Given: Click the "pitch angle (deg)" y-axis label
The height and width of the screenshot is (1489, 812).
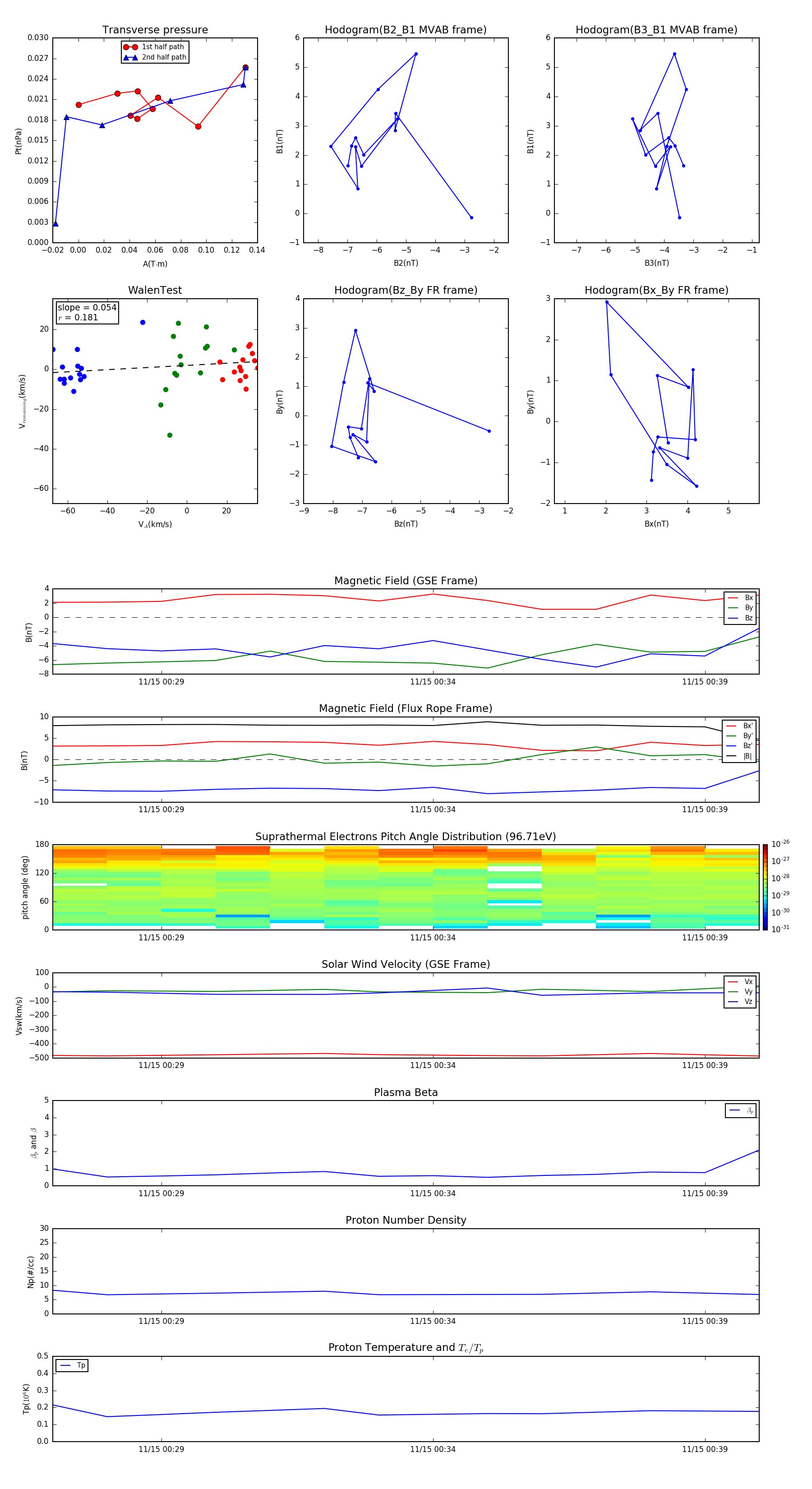Looking at the screenshot, I should pos(25,887).
